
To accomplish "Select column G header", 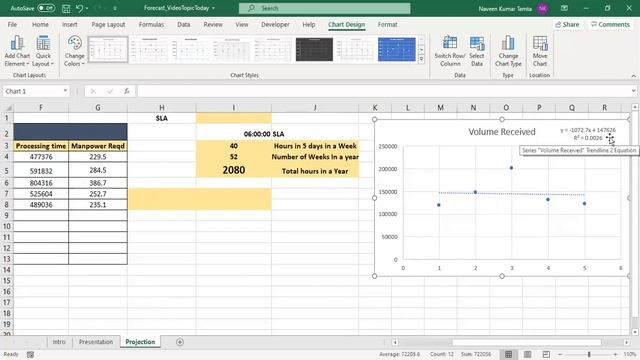I will pyautogui.click(x=98, y=108).
